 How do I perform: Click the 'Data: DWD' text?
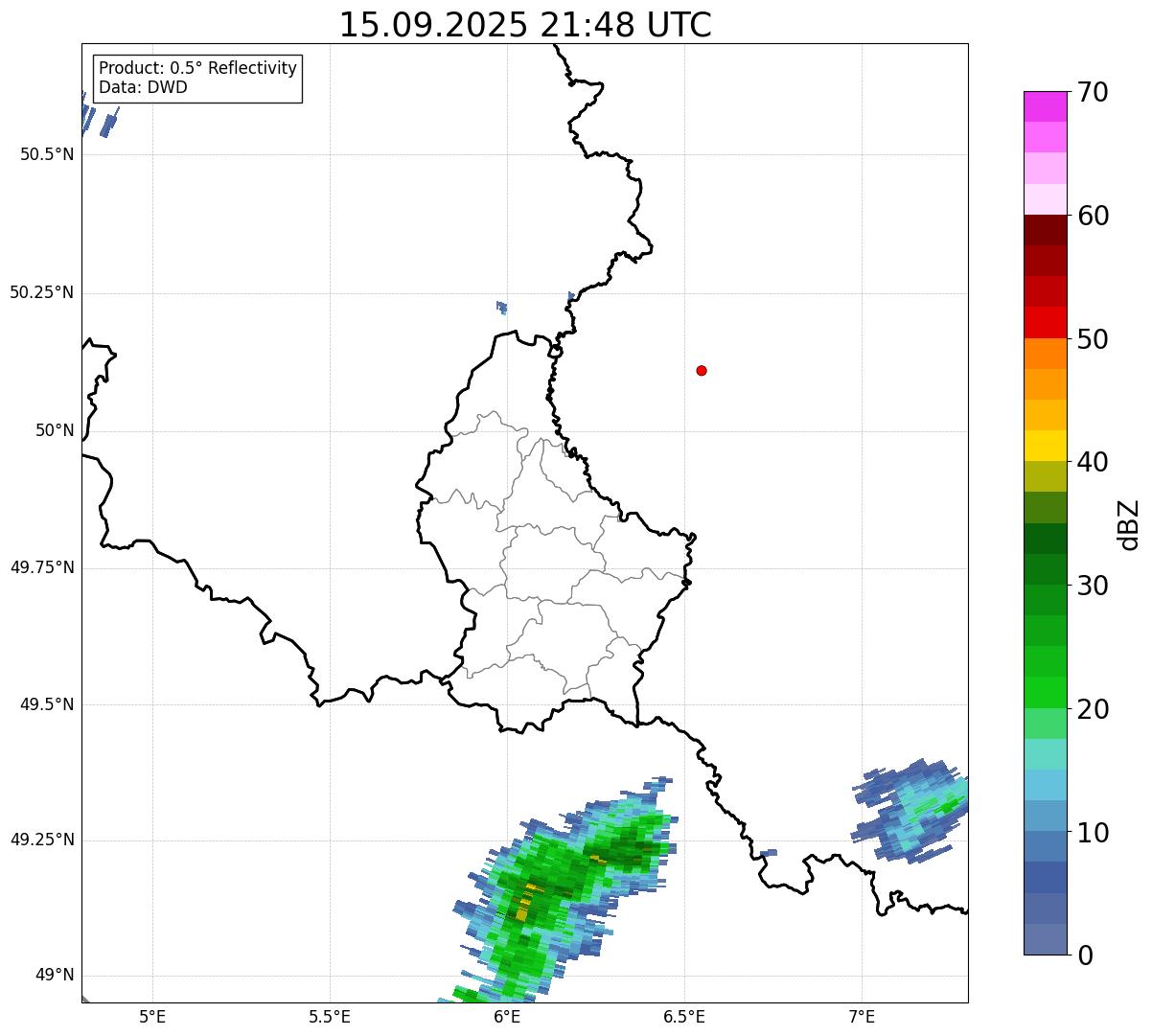143,87
